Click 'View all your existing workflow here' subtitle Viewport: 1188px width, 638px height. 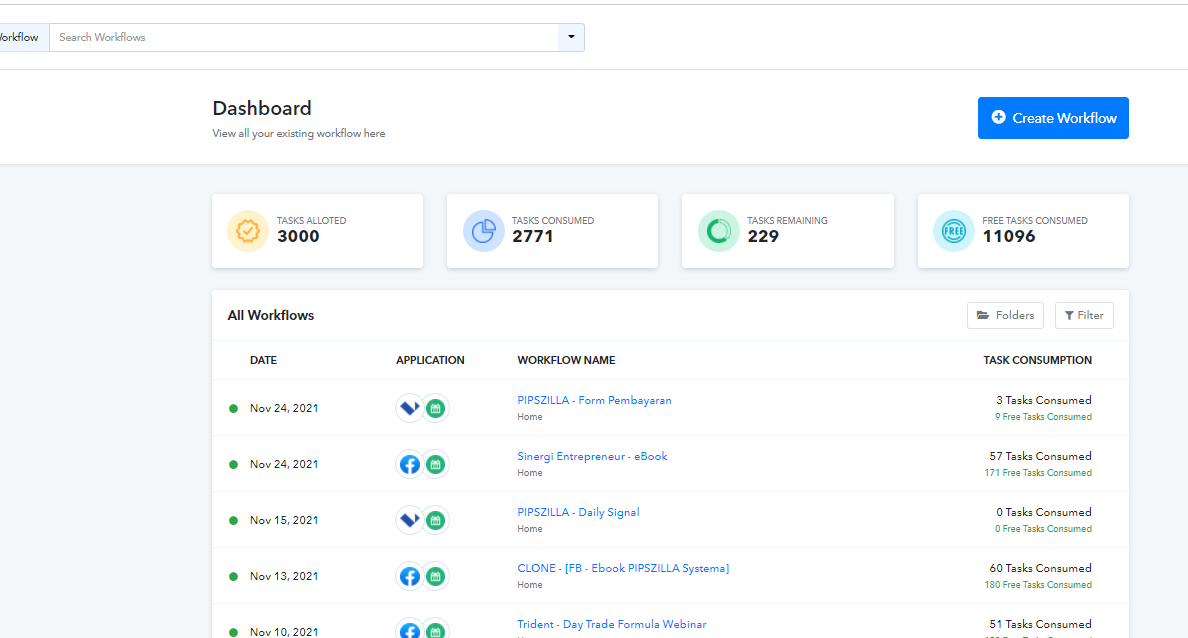299,133
